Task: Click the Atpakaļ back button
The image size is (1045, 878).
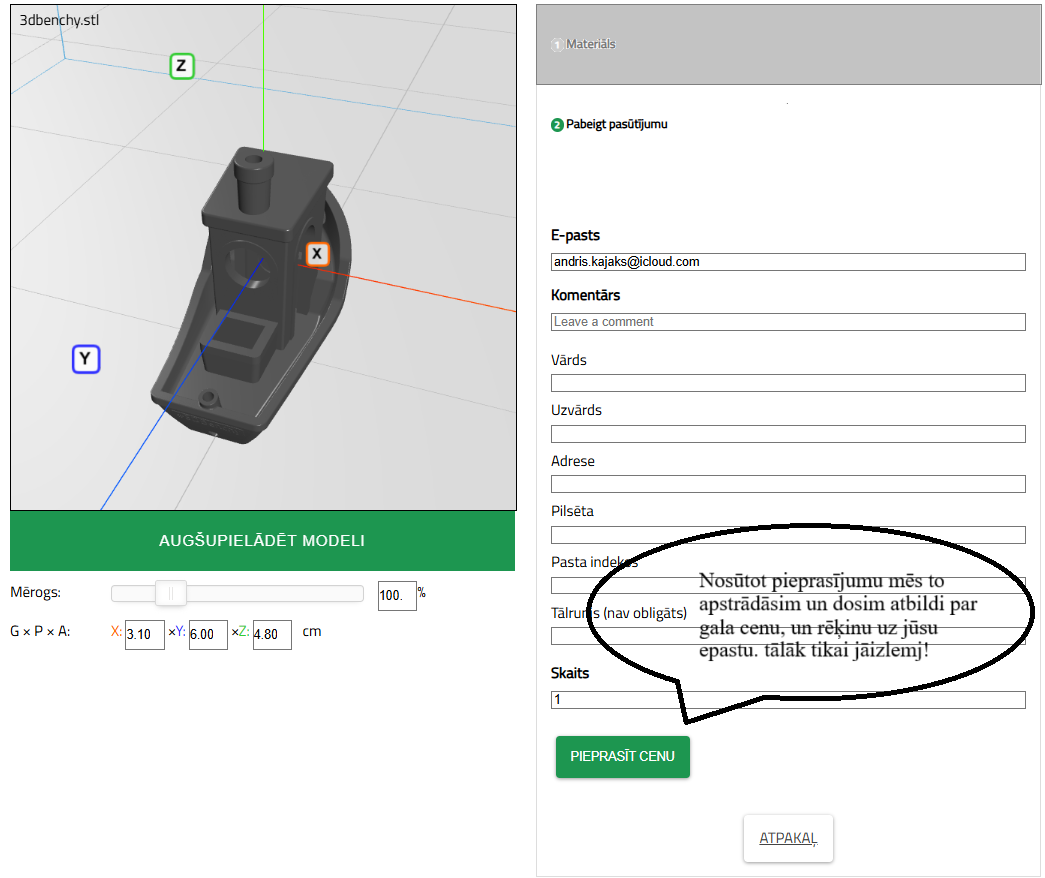Action: tap(788, 839)
